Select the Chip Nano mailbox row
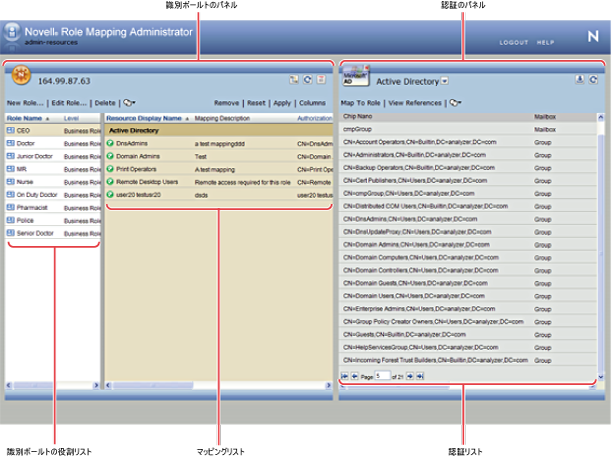This screenshot has width=612, height=457. click(x=468, y=117)
